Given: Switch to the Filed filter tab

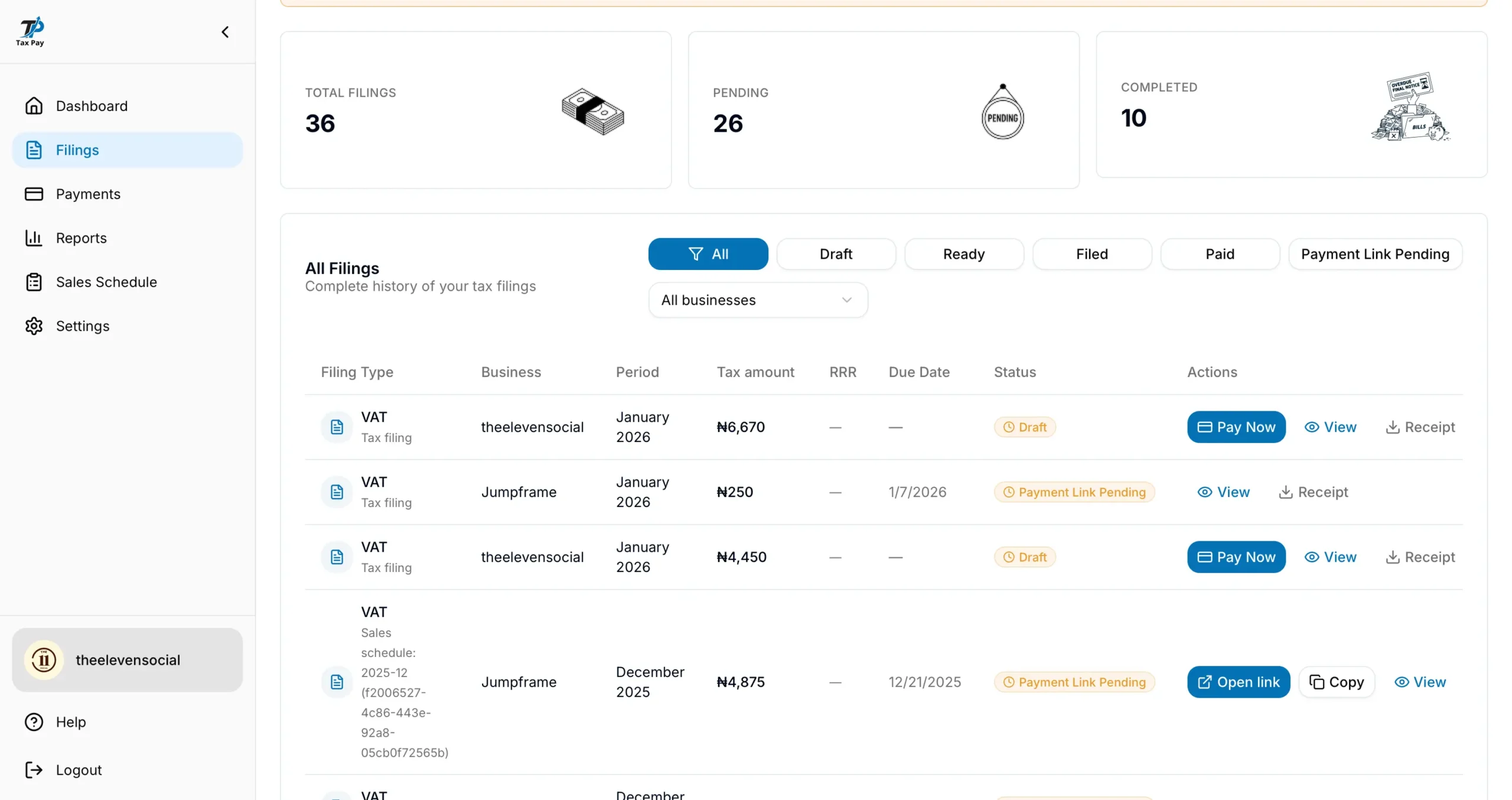Looking at the screenshot, I should [1091, 254].
